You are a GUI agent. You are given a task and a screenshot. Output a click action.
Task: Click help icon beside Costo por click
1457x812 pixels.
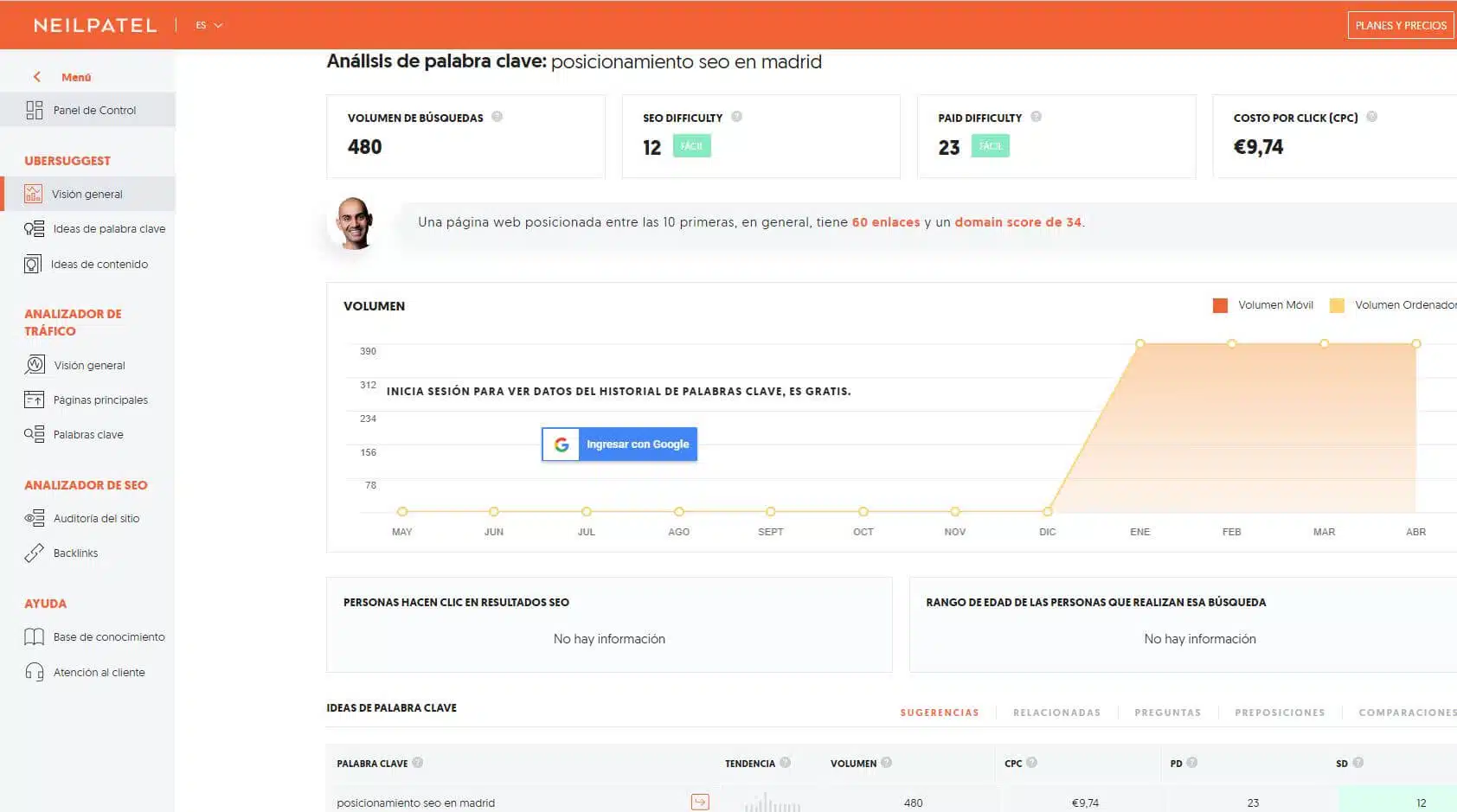pos(1372,117)
